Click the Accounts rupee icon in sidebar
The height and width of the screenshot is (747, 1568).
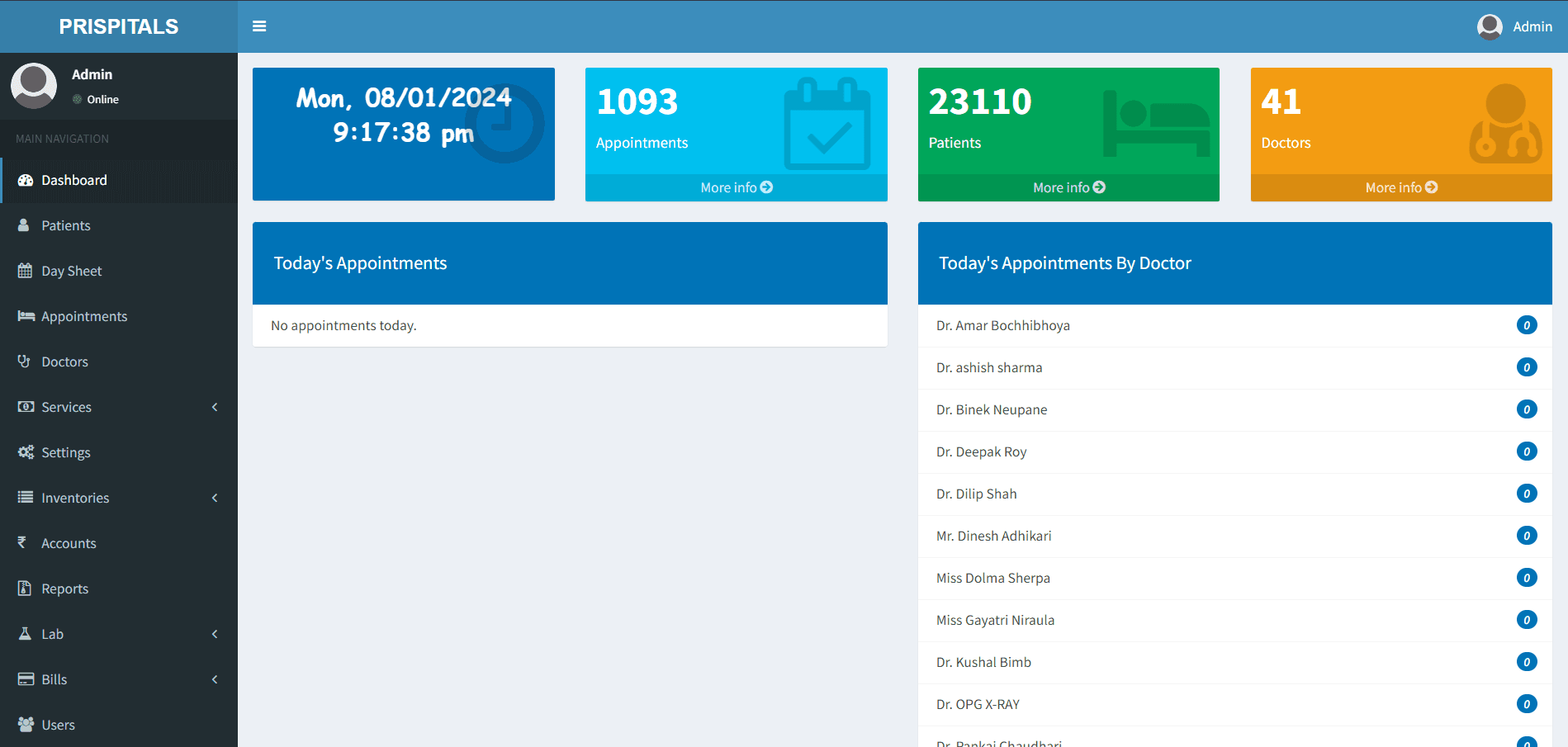pyautogui.click(x=22, y=542)
